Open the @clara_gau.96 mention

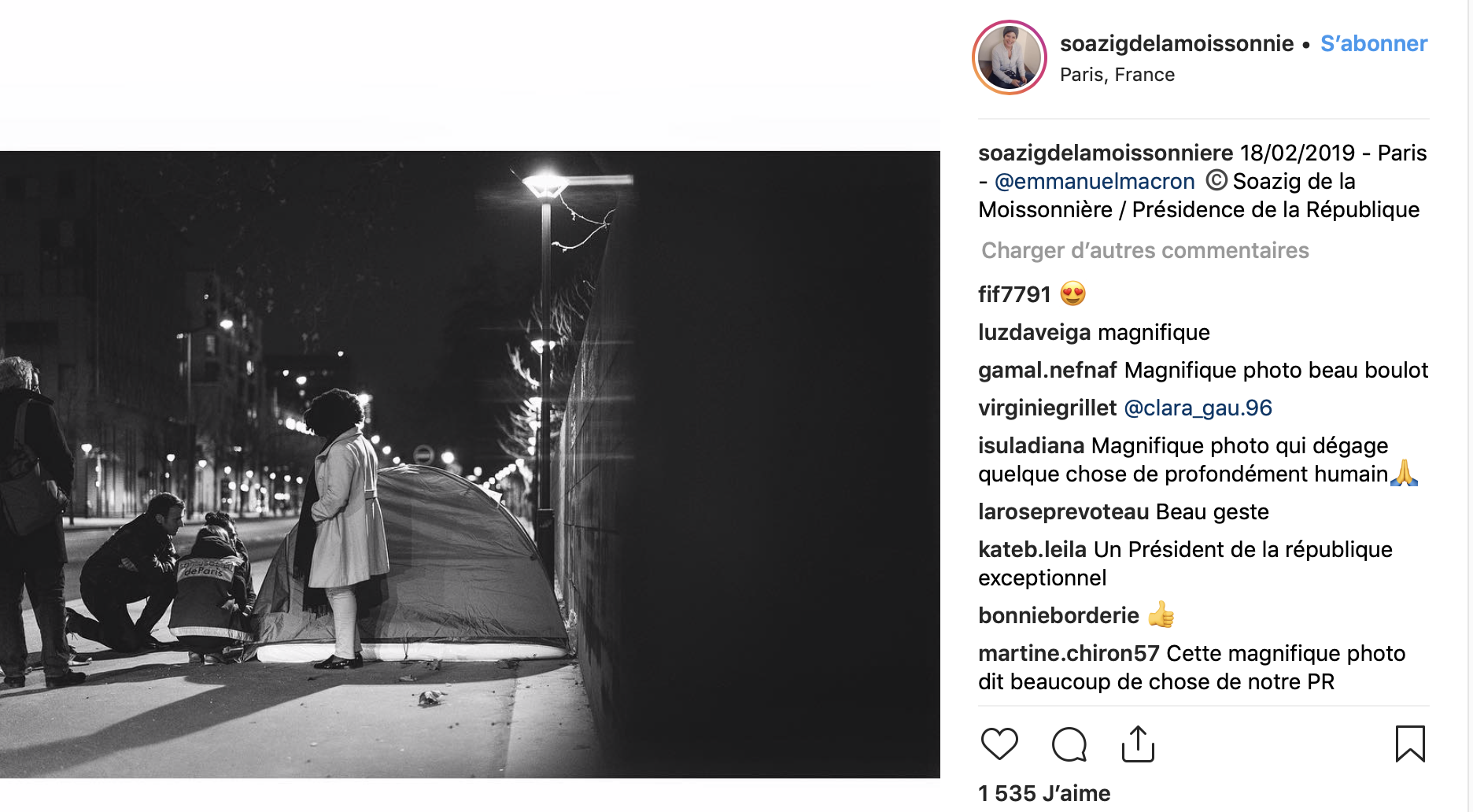coord(1198,408)
